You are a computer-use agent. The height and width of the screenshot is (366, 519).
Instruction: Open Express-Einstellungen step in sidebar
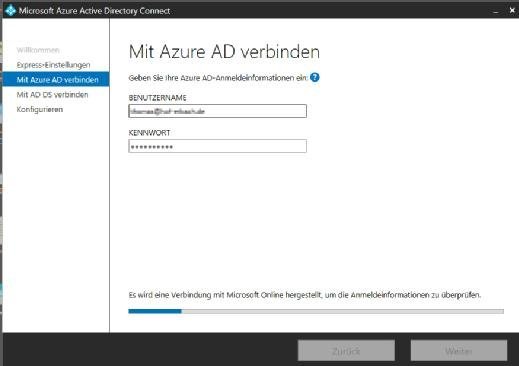53,65
